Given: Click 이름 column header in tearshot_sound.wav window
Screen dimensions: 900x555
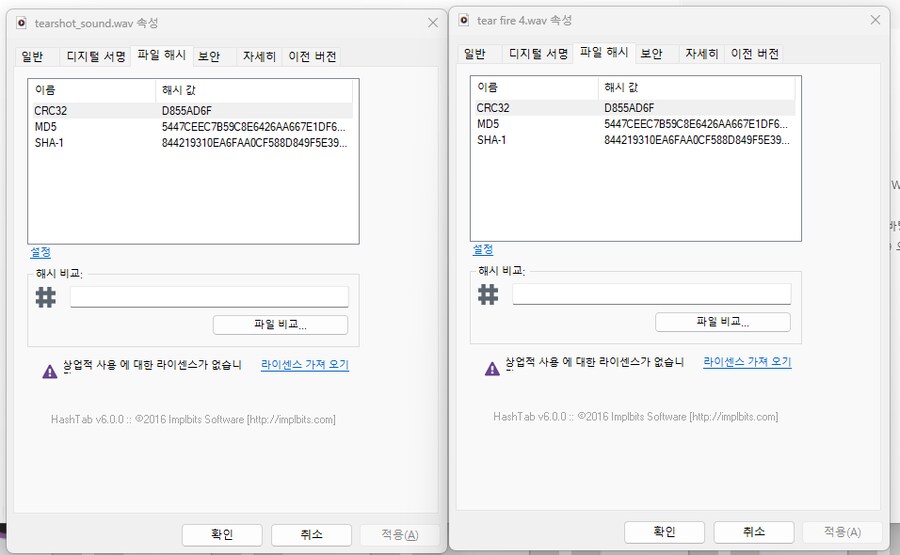Looking at the screenshot, I should (x=92, y=90).
